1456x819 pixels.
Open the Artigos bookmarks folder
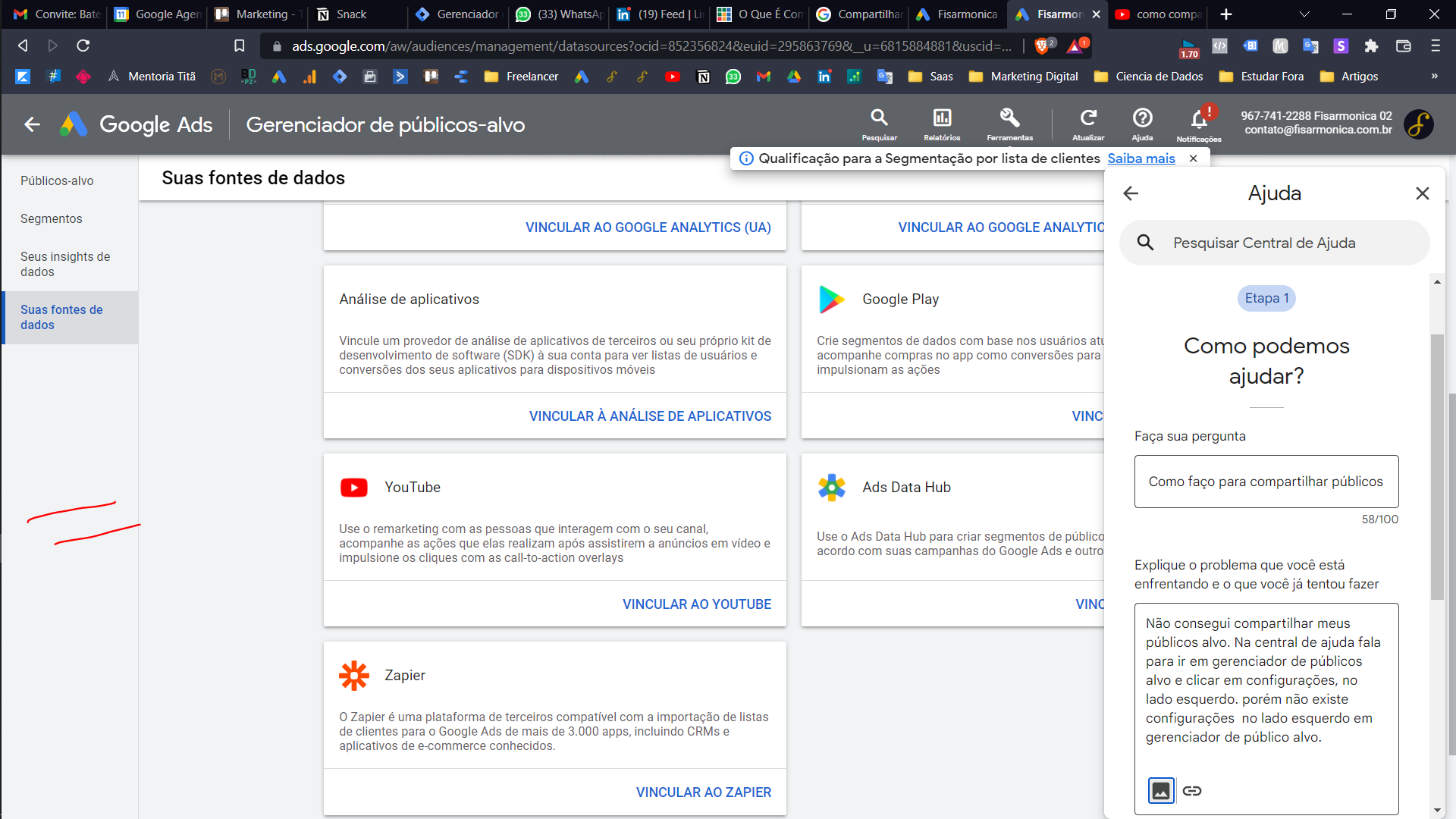coord(1349,77)
